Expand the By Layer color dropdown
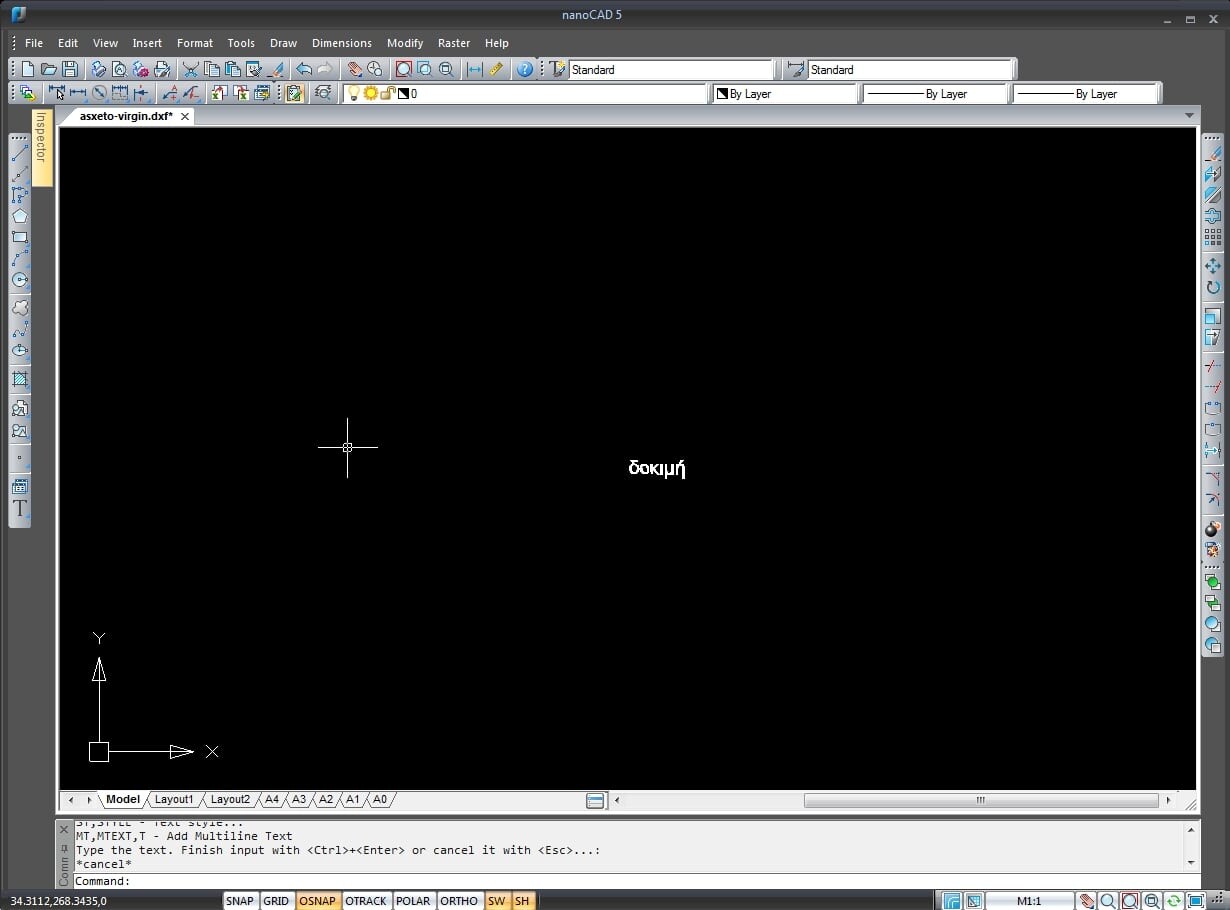Image resolution: width=1230 pixels, height=910 pixels. click(785, 94)
